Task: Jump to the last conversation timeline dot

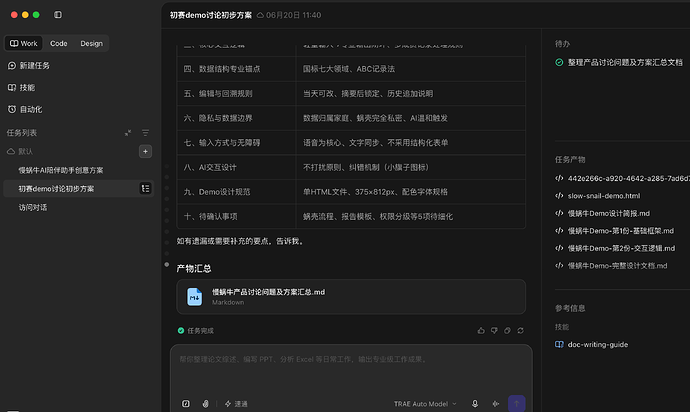Action: (167, 265)
